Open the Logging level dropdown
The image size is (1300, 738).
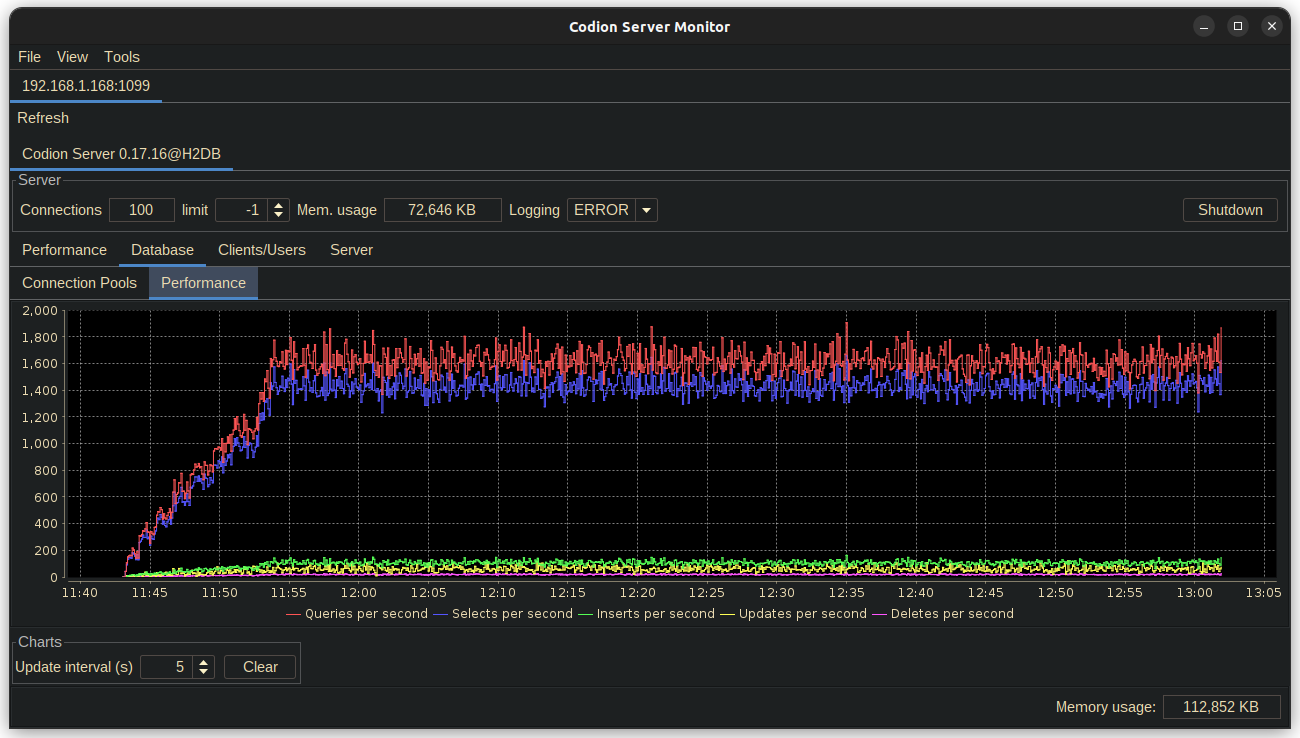(x=645, y=210)
